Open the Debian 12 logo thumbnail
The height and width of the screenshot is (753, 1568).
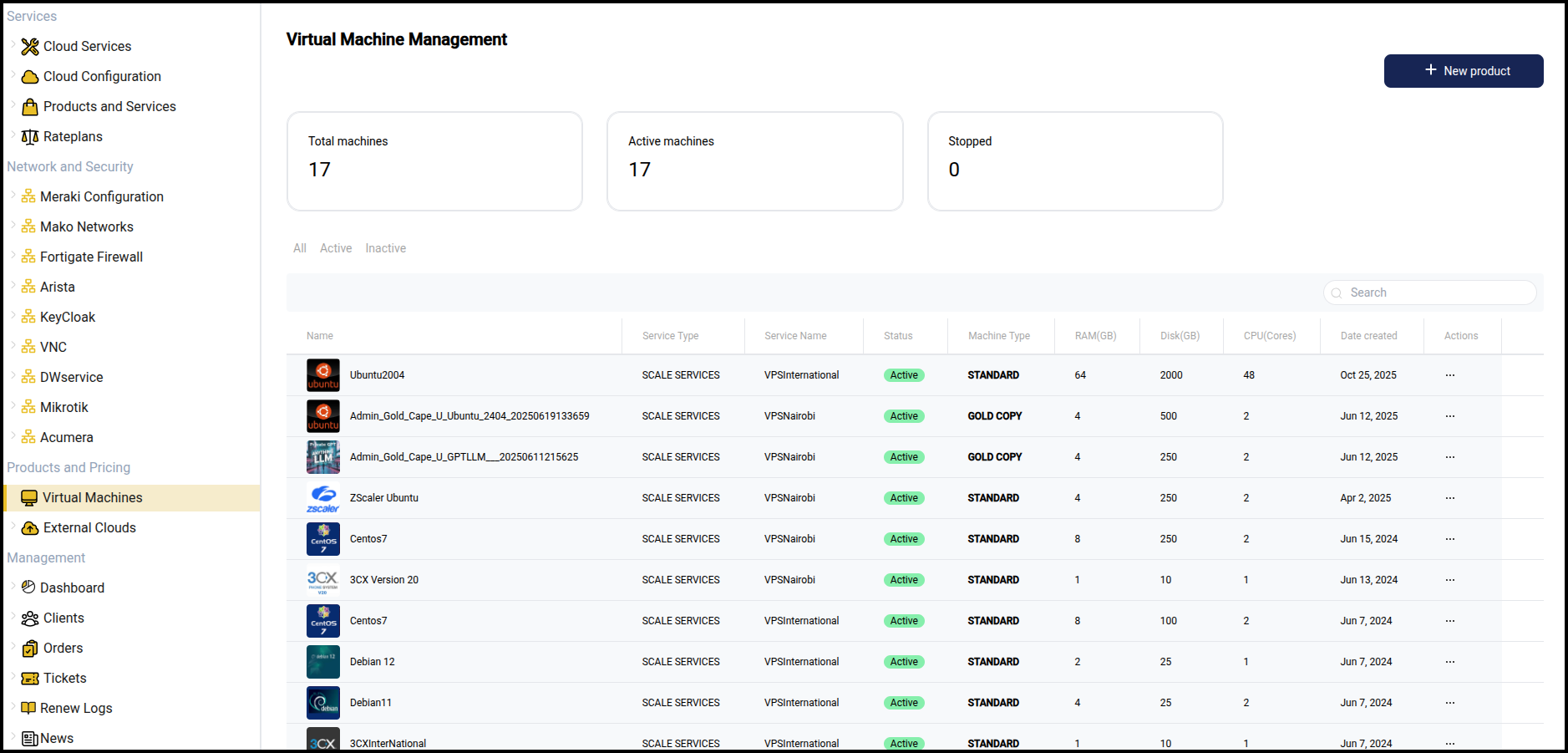click(323, 662)
